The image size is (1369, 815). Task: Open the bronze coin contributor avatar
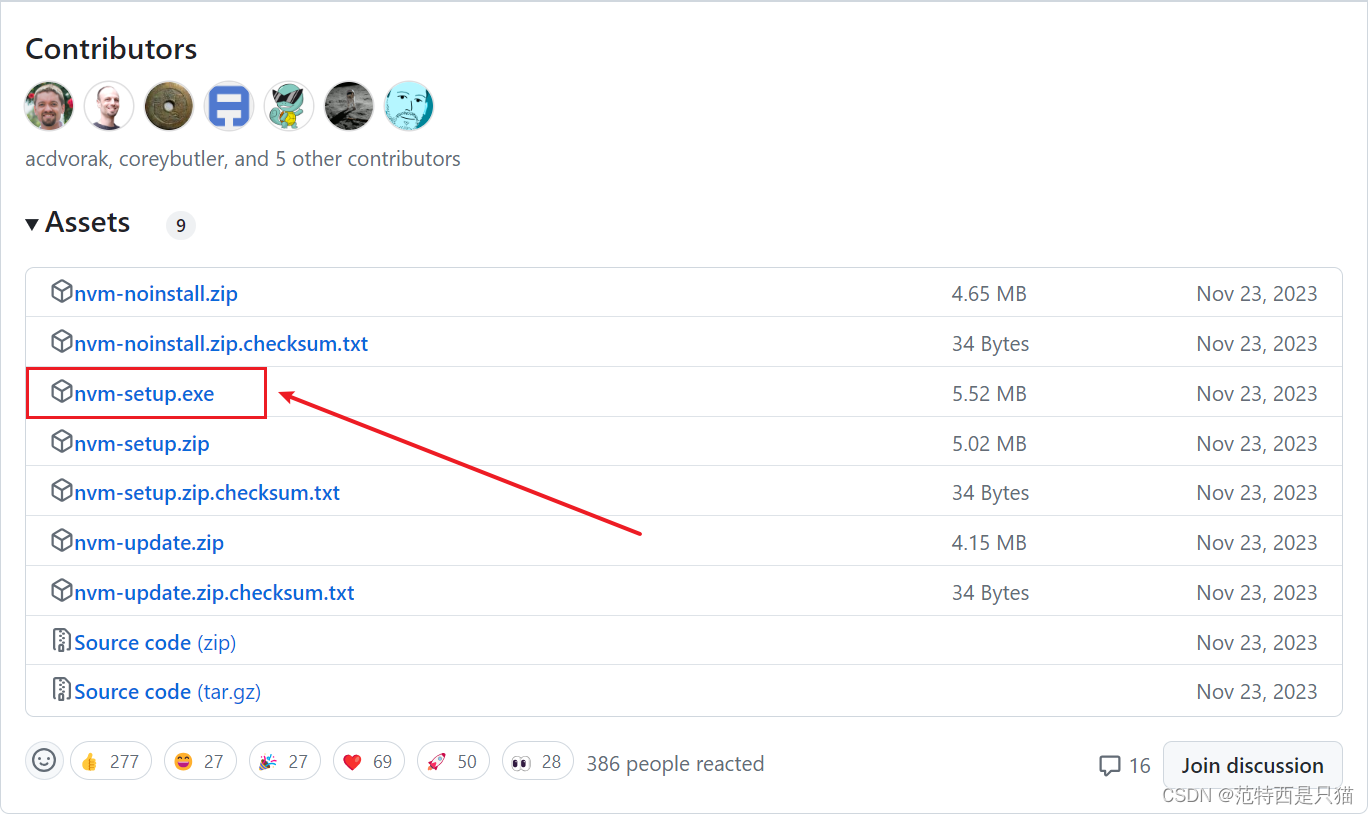pyautogui.click(x=169, y=106)
